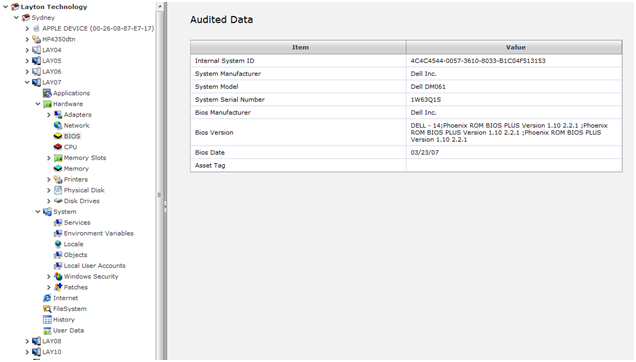Screen dimensions: 636x362
Task: Click the Layton Technology root icon
Action: pos(15,6)
